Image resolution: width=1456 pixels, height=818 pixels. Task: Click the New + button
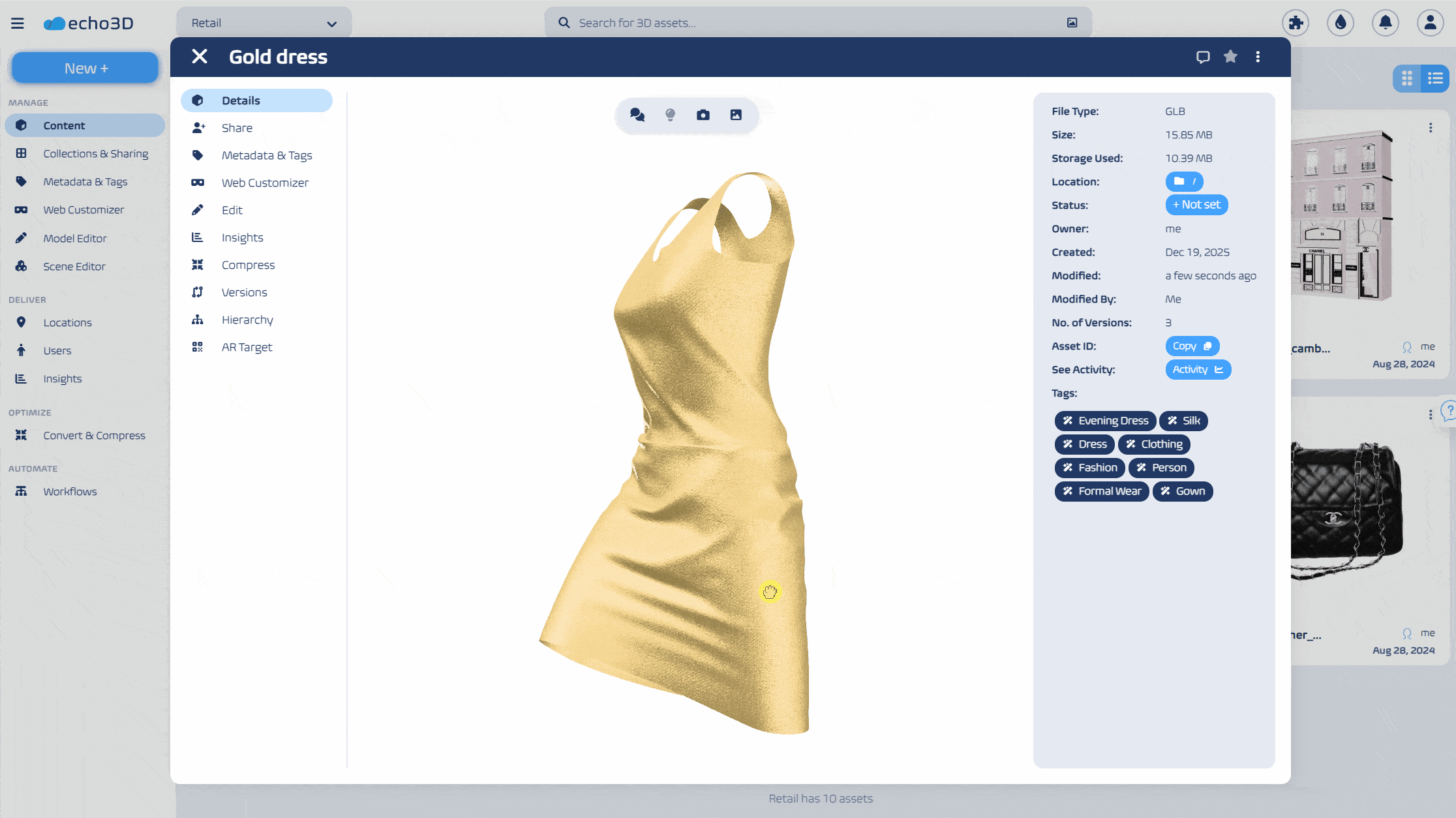84,67
